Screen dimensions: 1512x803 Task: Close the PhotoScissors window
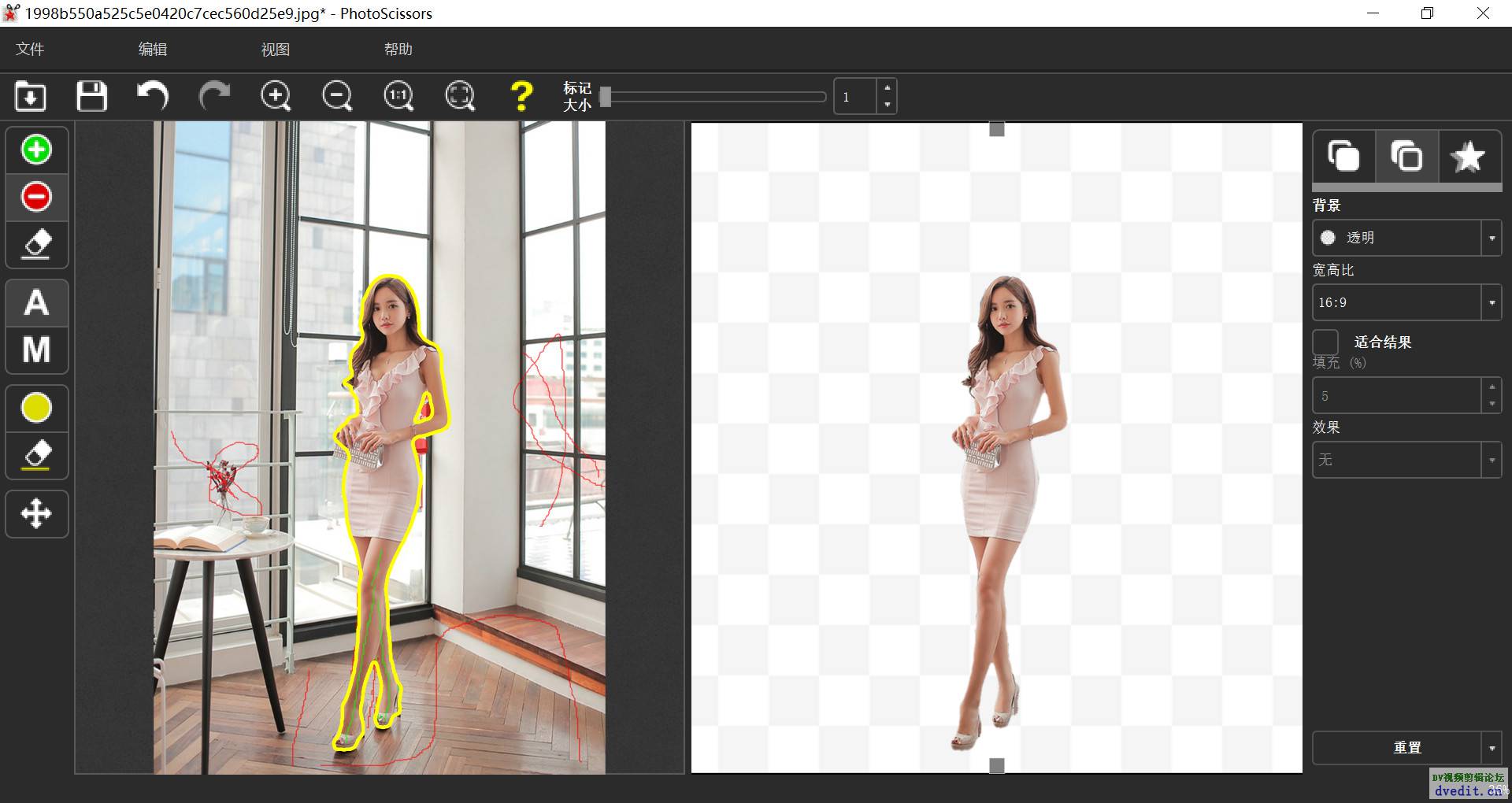1483,13
